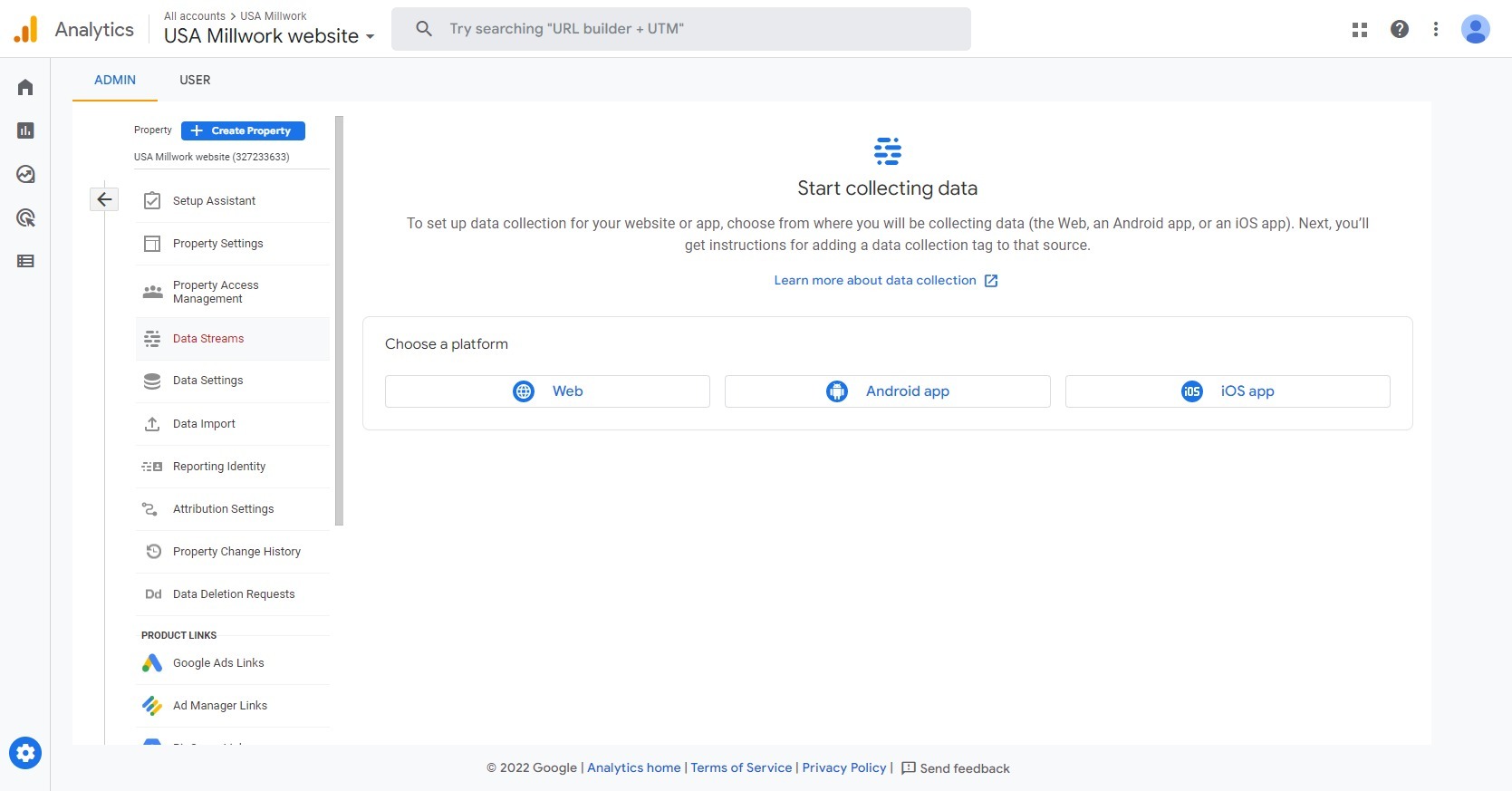Viewport: 1512px width, 791px height.
Task: Open the Analytics home footer link
Action: (634, 767)
